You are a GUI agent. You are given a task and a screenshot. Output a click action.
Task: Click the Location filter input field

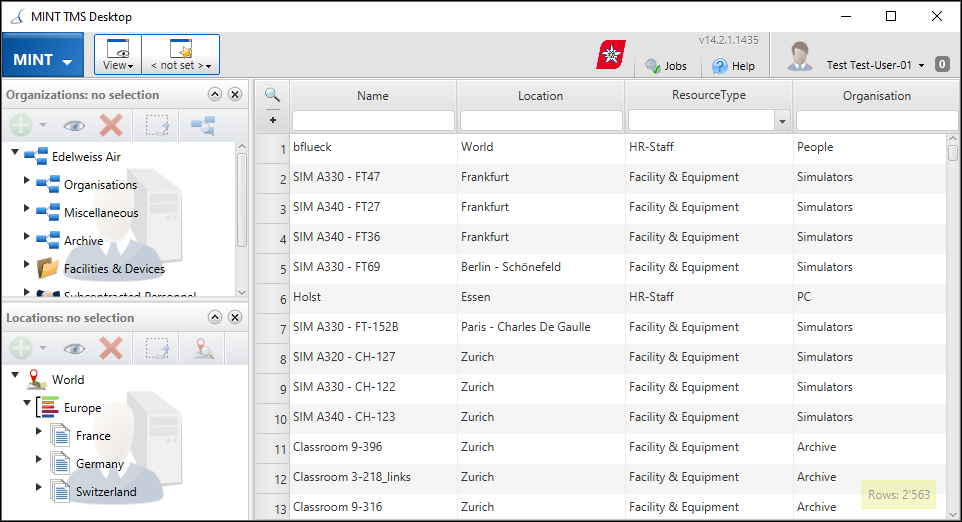541,121
